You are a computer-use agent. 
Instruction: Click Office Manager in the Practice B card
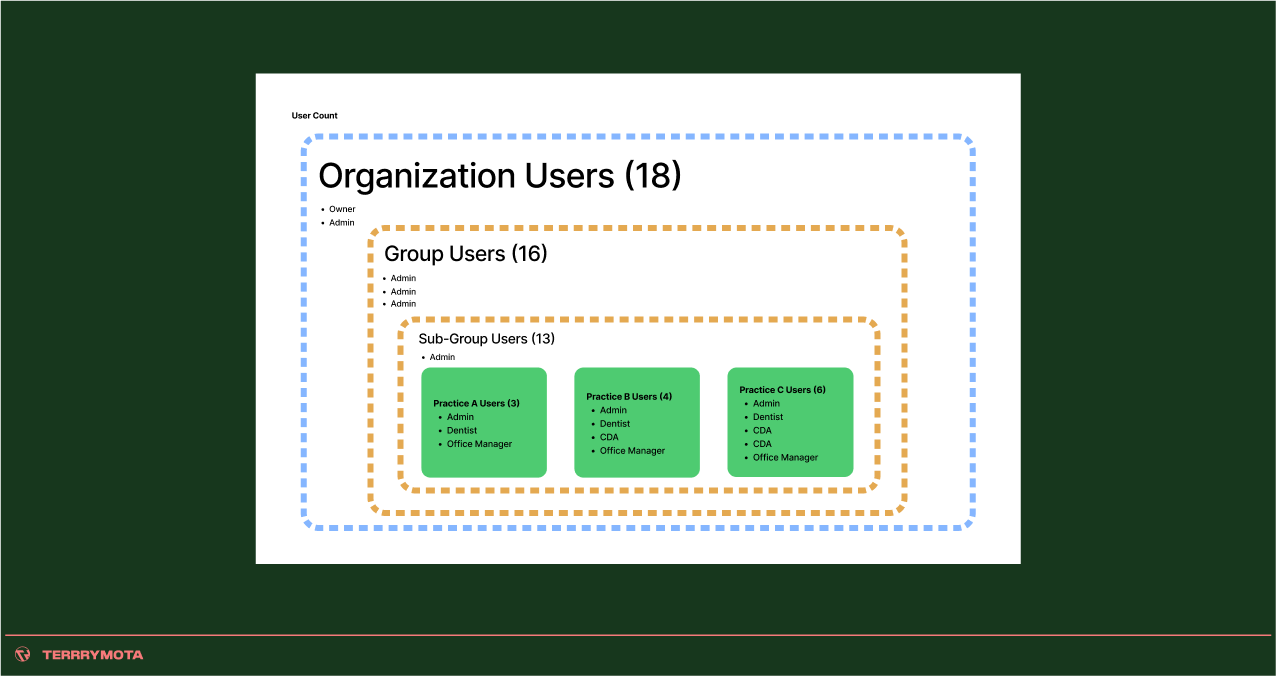tap(632, 451)
